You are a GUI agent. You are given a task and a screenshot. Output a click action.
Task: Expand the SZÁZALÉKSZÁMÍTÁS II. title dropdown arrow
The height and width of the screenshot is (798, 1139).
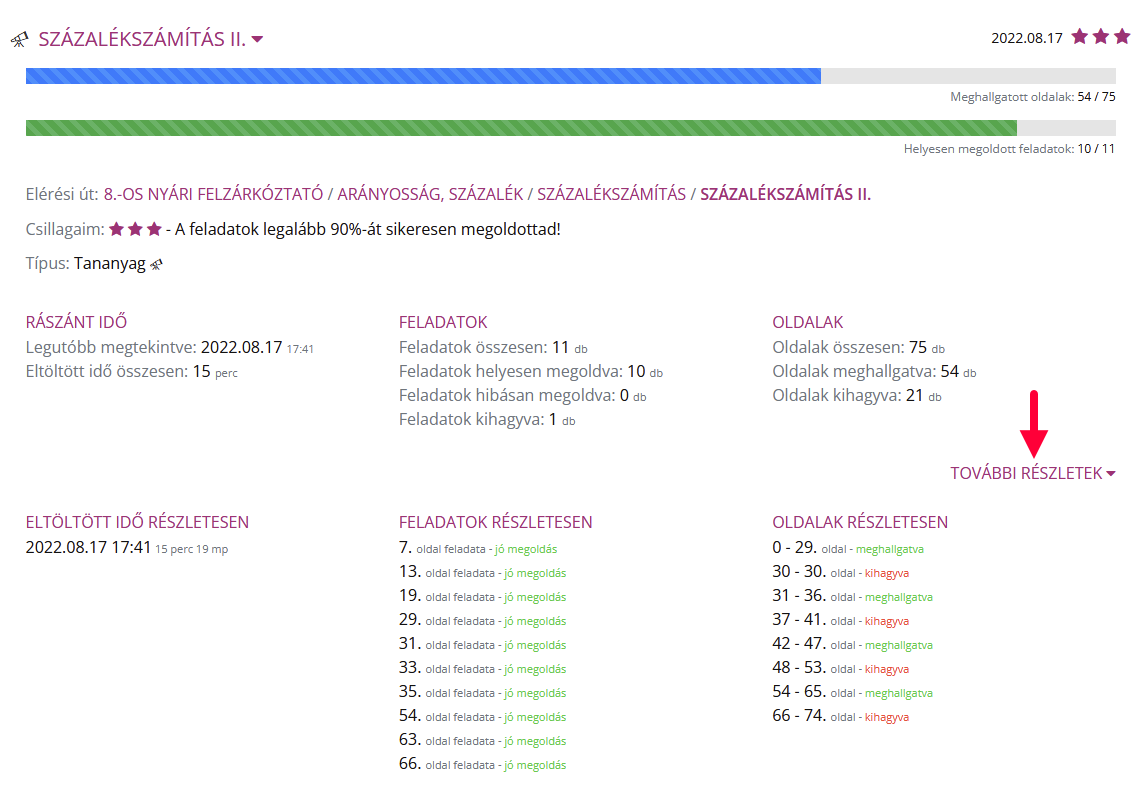coord(257,40)
